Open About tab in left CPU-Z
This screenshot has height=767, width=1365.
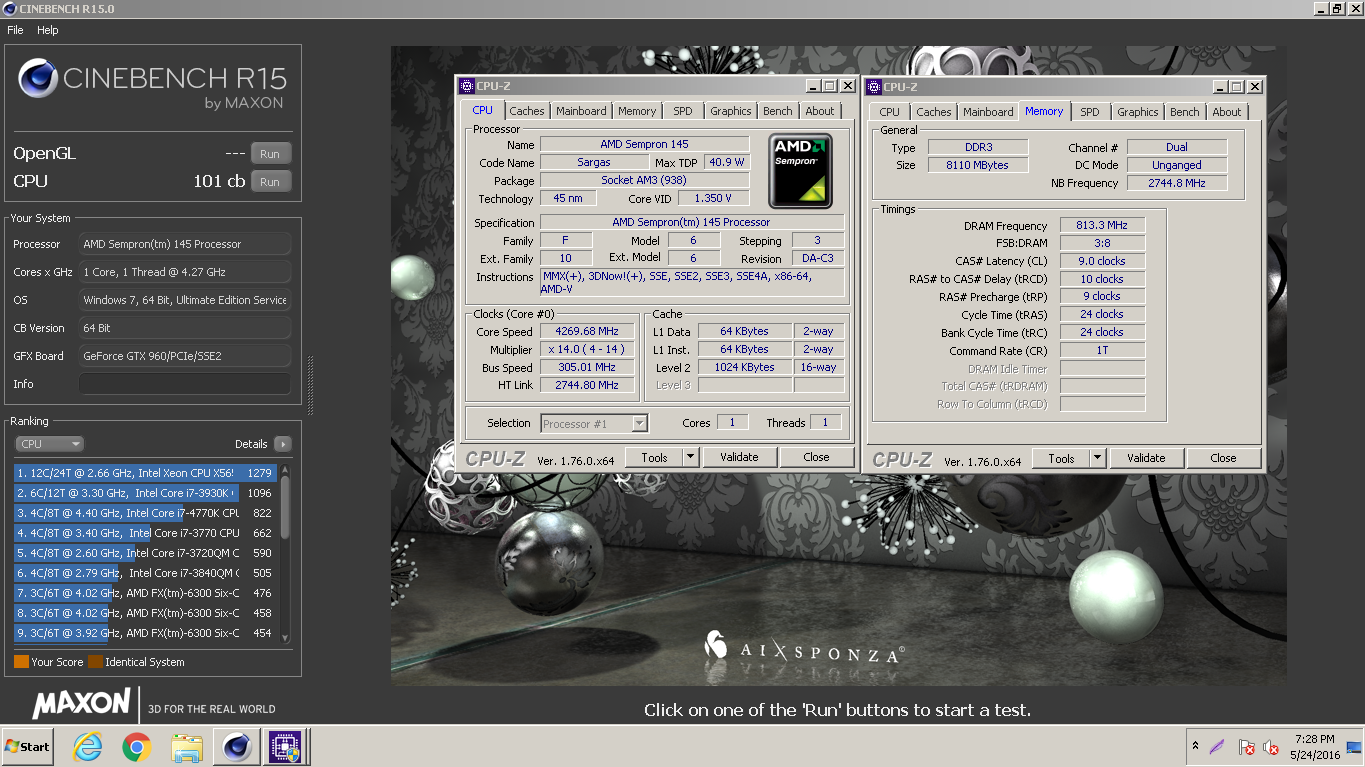pyautogui.click(x=820, y=111)
